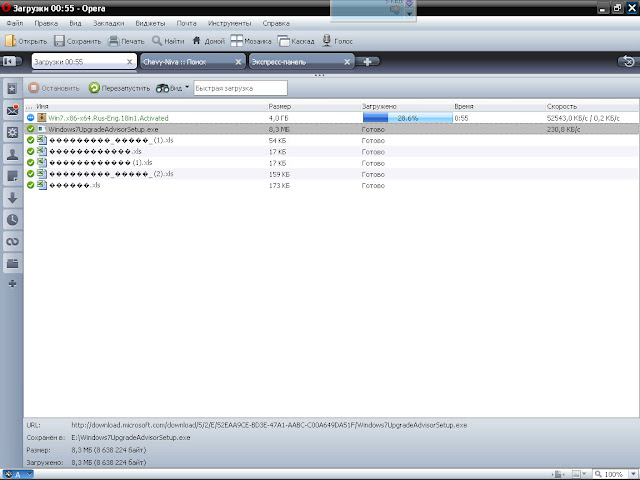Open the Вид menu in the menu bar

click(75, 23)
